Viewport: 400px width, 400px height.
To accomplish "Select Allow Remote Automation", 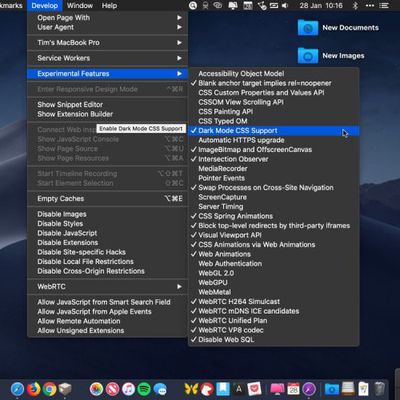I will 107,321.
